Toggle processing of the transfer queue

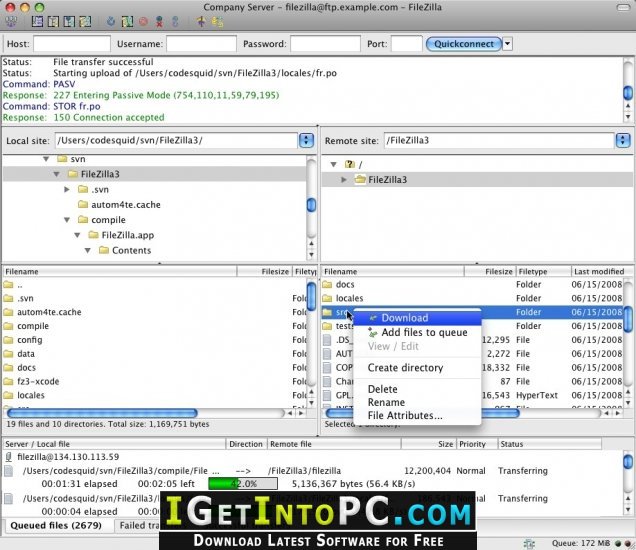(x=127, y=21)
